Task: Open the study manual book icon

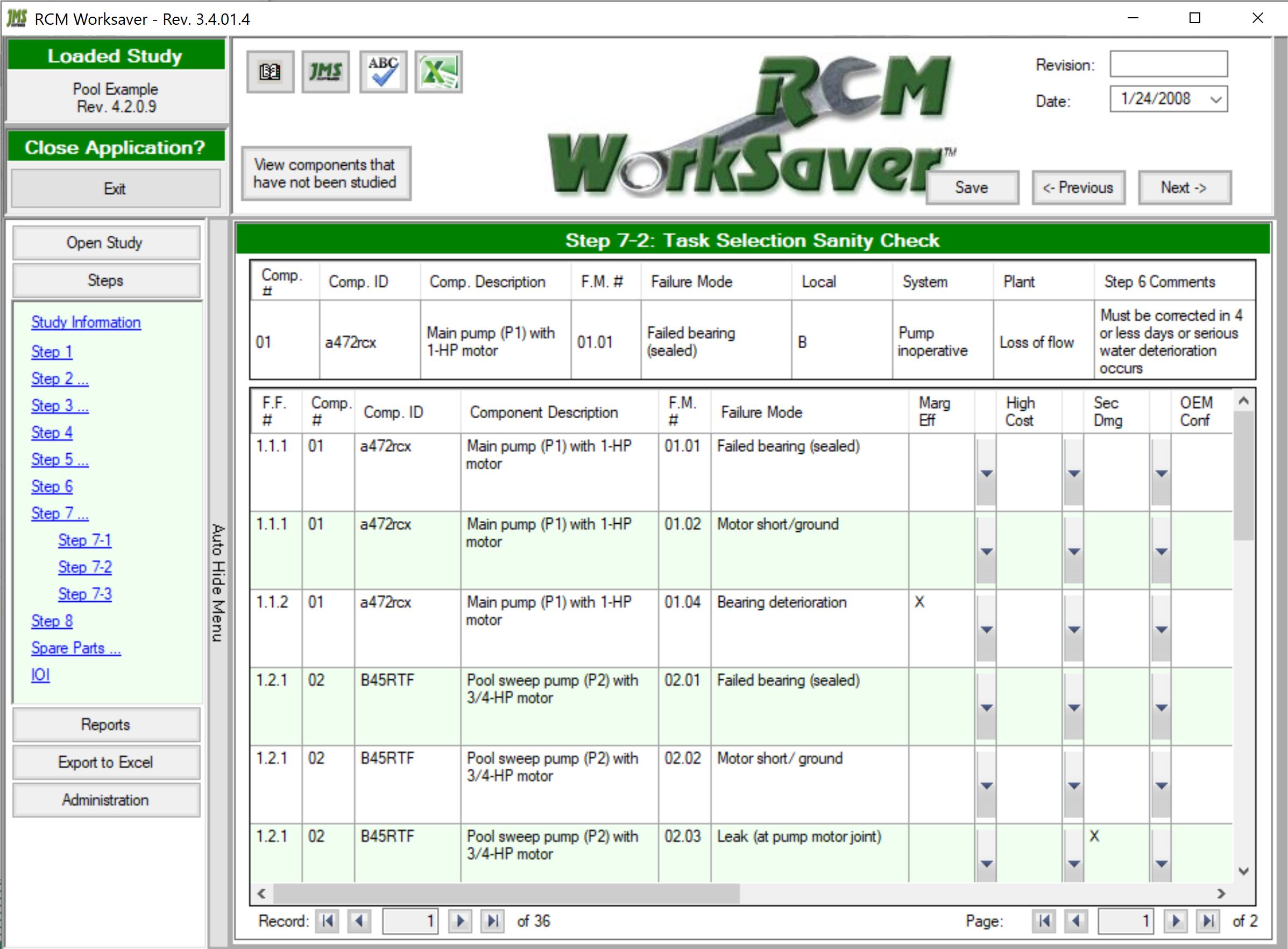Action: [x=270, y=71]
